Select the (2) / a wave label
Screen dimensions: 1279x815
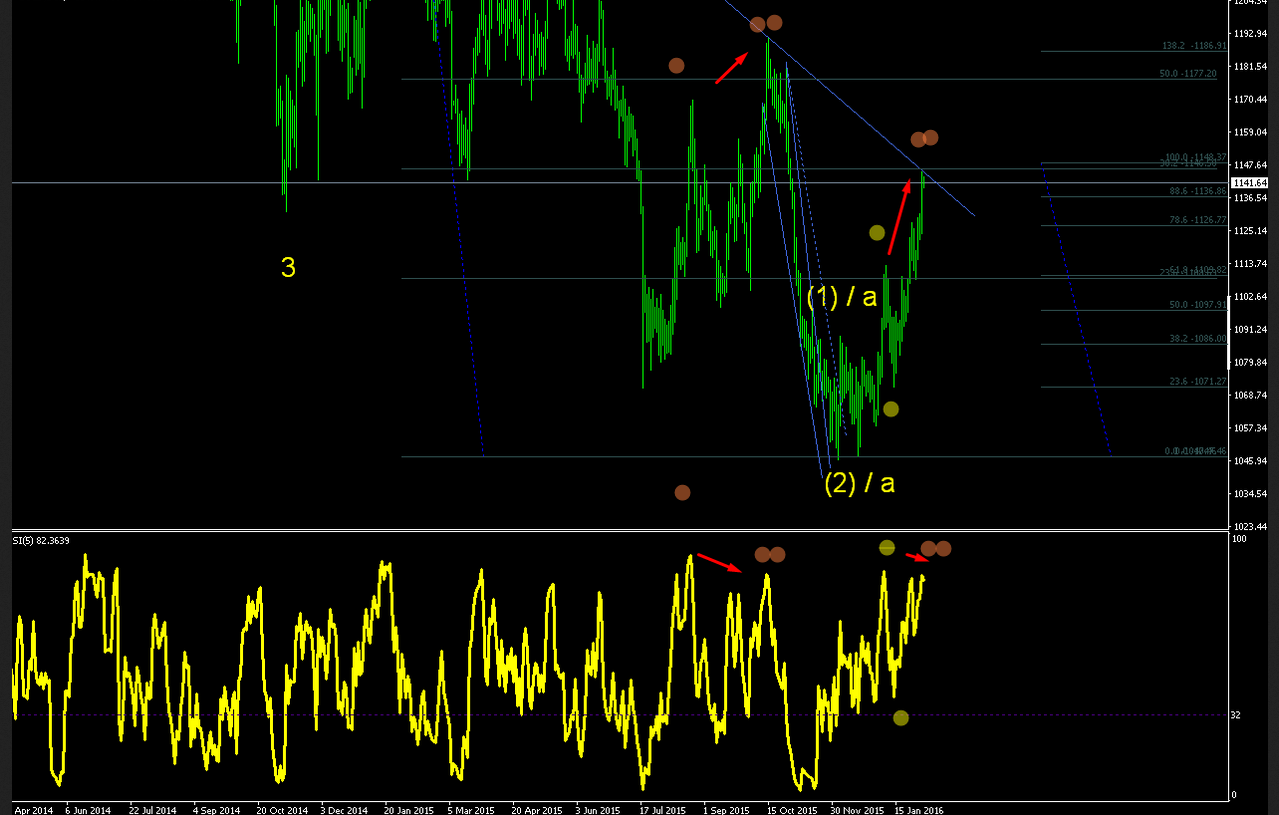pos(859,484)
